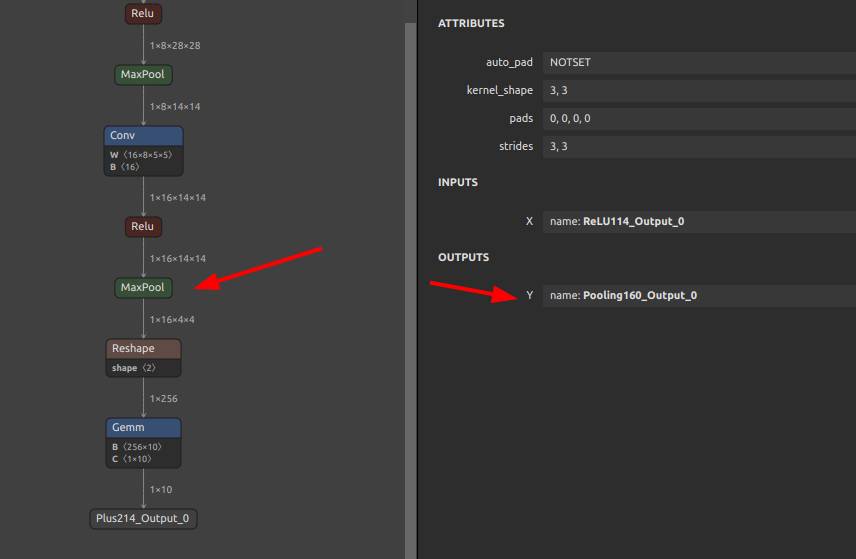
Task: Click Conv weight W 16×8×5×5 initializer
Action: pos(143,155)
